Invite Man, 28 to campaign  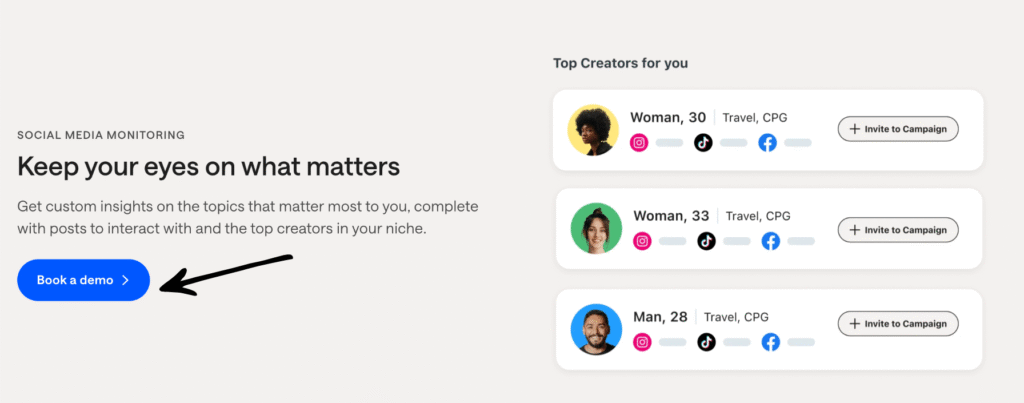click(x=898, y=323)
